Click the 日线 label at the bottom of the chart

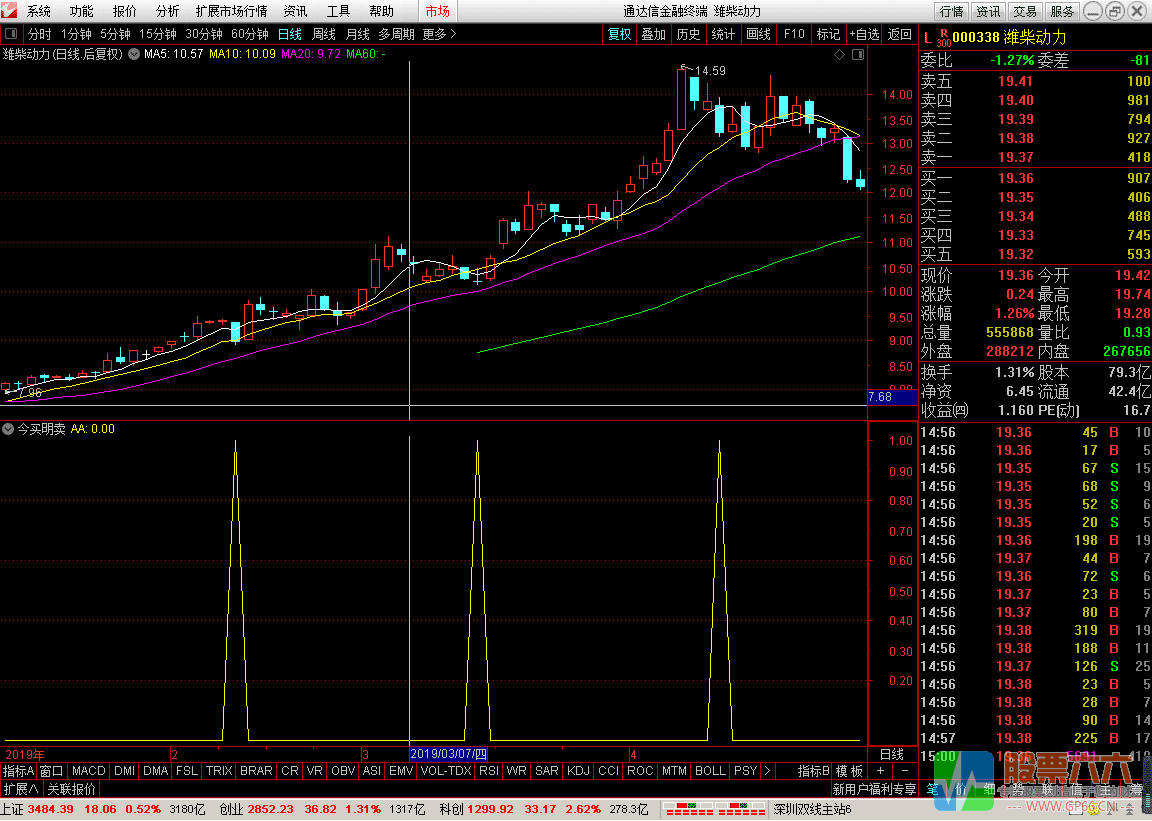point(892,754)
